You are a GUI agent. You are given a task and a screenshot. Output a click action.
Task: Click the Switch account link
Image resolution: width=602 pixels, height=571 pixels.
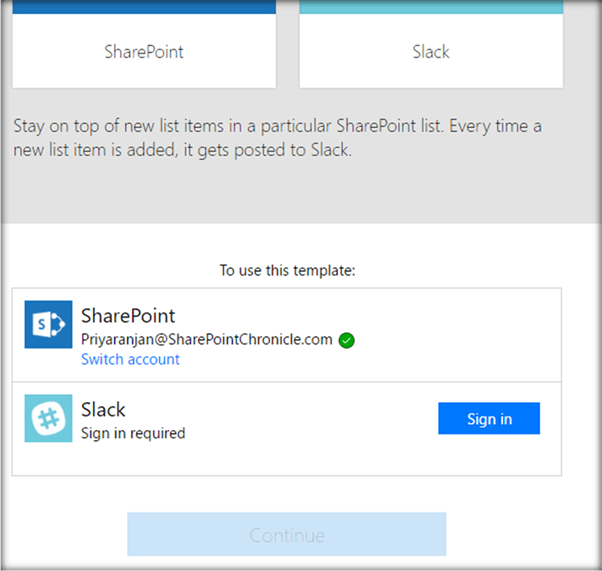[x=130, y=359]
